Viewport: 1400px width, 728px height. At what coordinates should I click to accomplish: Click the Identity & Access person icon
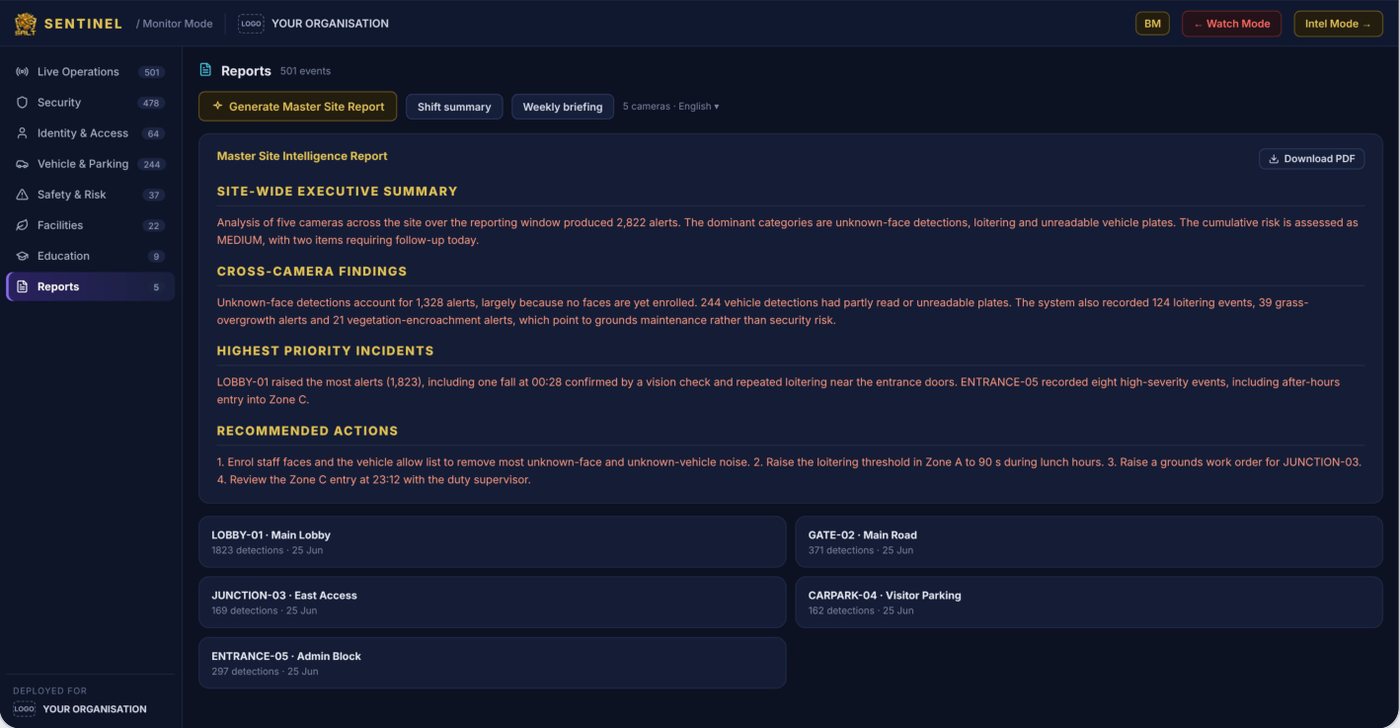22,133
